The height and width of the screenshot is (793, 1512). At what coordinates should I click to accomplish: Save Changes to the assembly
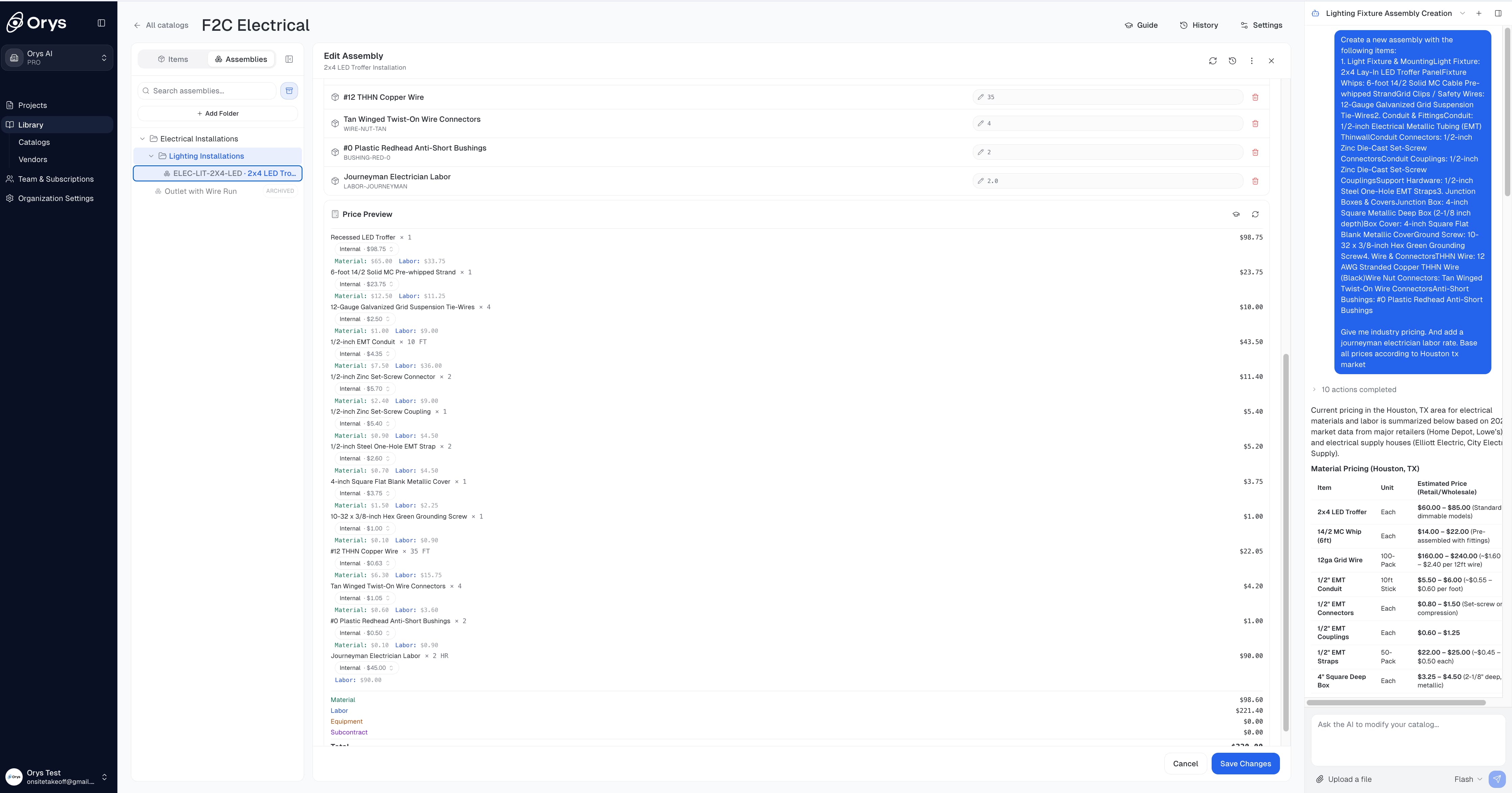coord(1245,764)
